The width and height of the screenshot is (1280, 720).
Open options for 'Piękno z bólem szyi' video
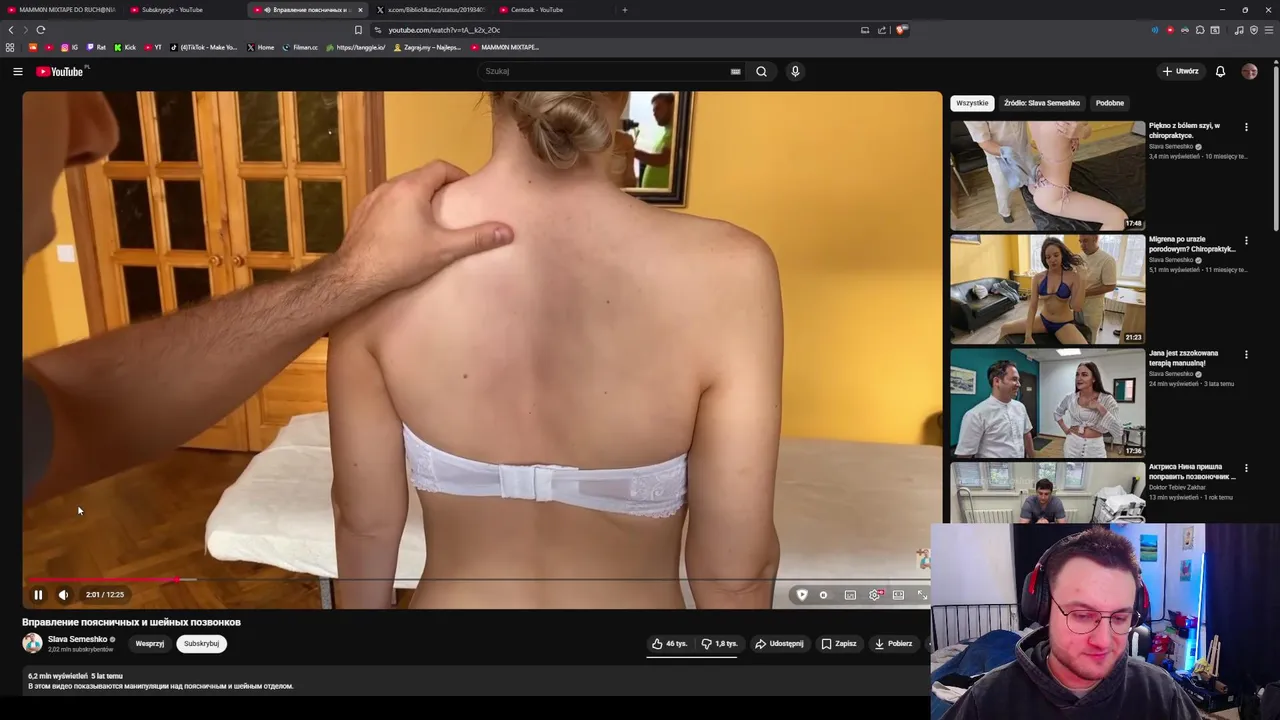(1246, 127)
